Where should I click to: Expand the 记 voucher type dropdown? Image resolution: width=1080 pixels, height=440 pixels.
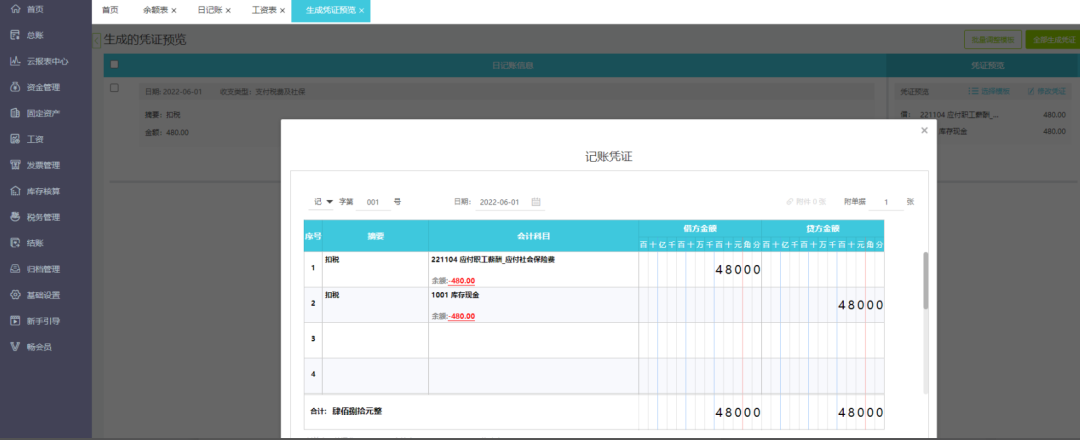324,202
